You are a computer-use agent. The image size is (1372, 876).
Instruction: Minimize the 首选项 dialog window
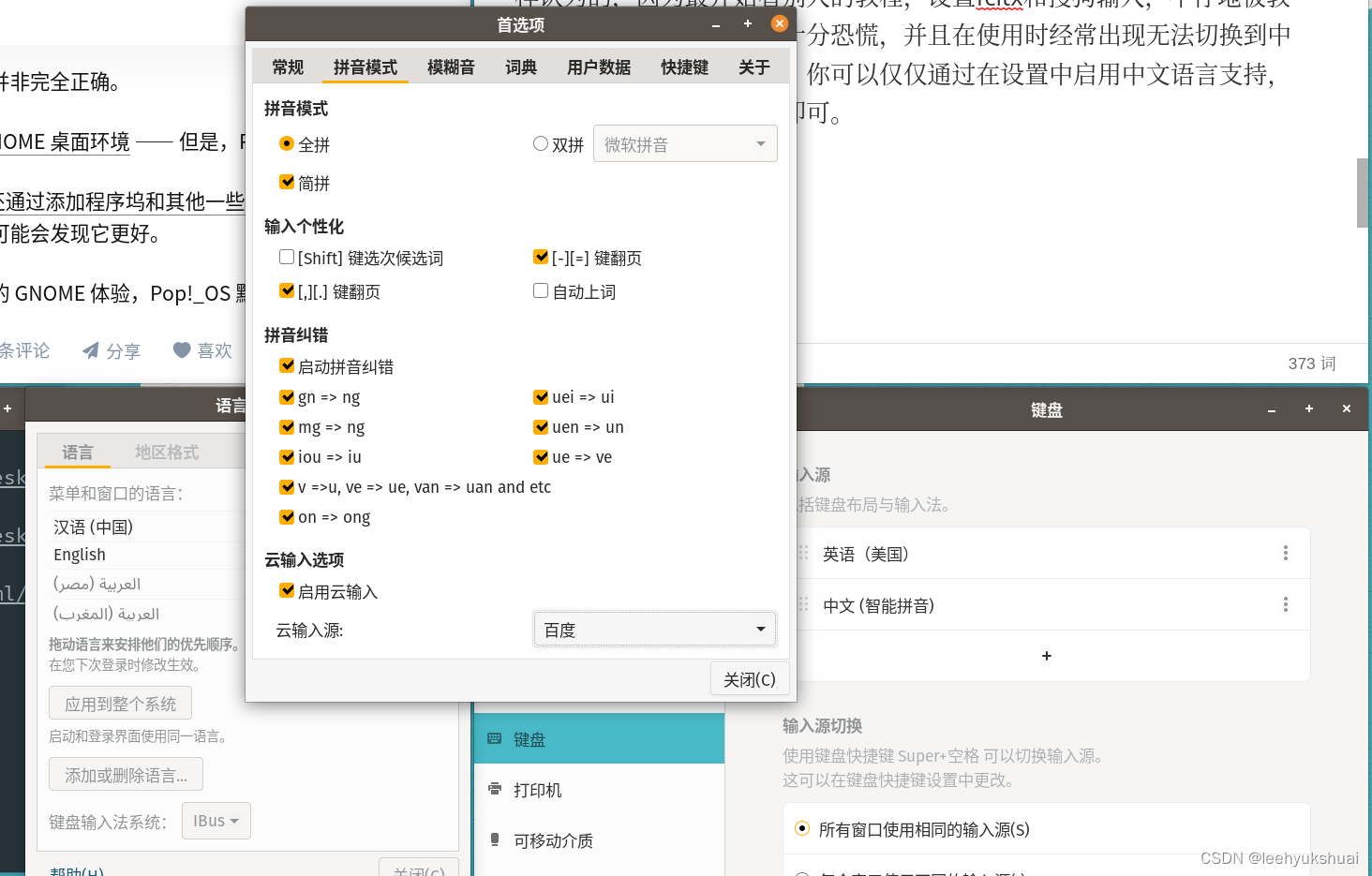click(x=715, y=25)
